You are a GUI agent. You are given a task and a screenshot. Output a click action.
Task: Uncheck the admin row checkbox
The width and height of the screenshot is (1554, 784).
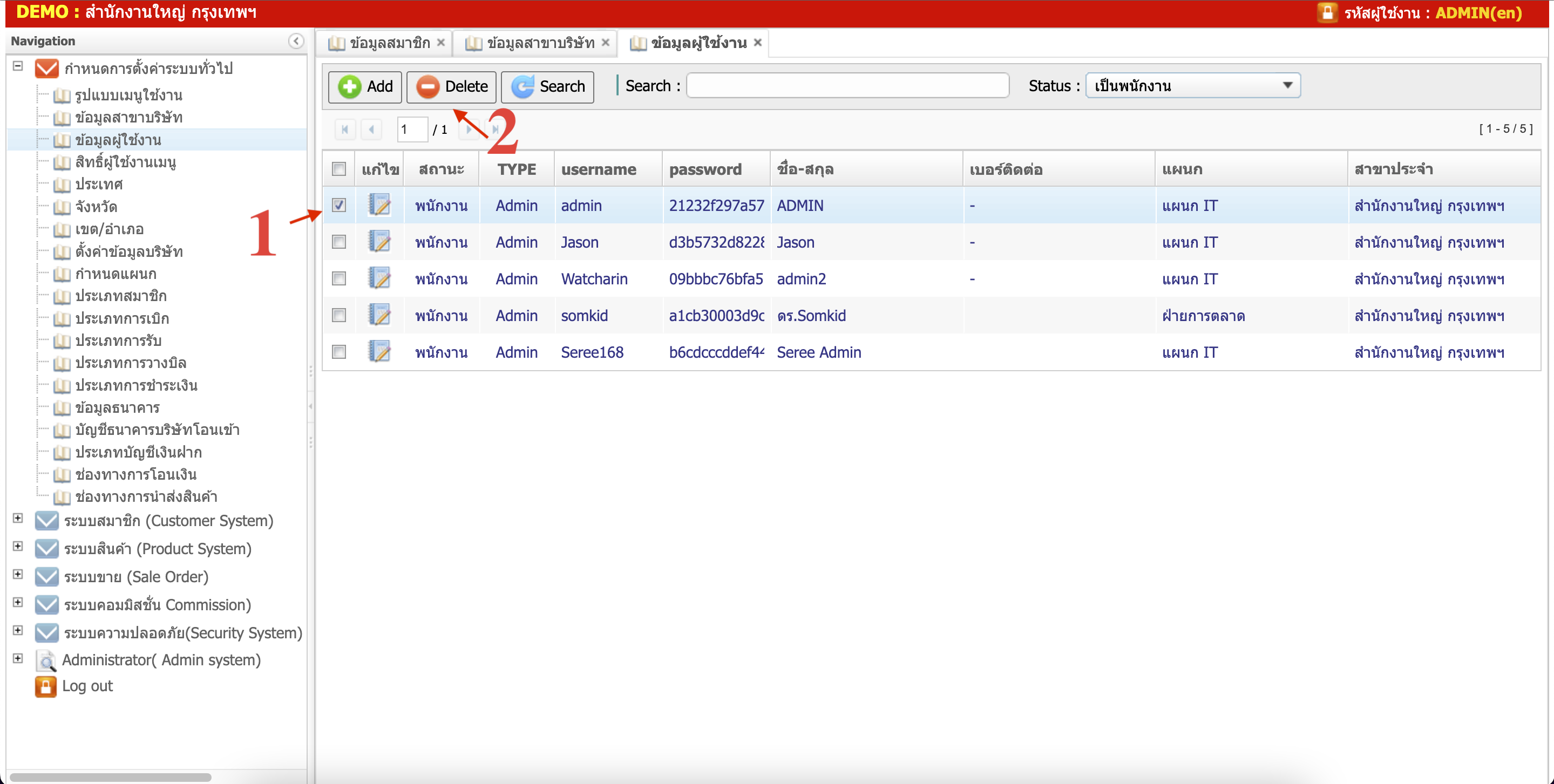[x=339, y=205]
